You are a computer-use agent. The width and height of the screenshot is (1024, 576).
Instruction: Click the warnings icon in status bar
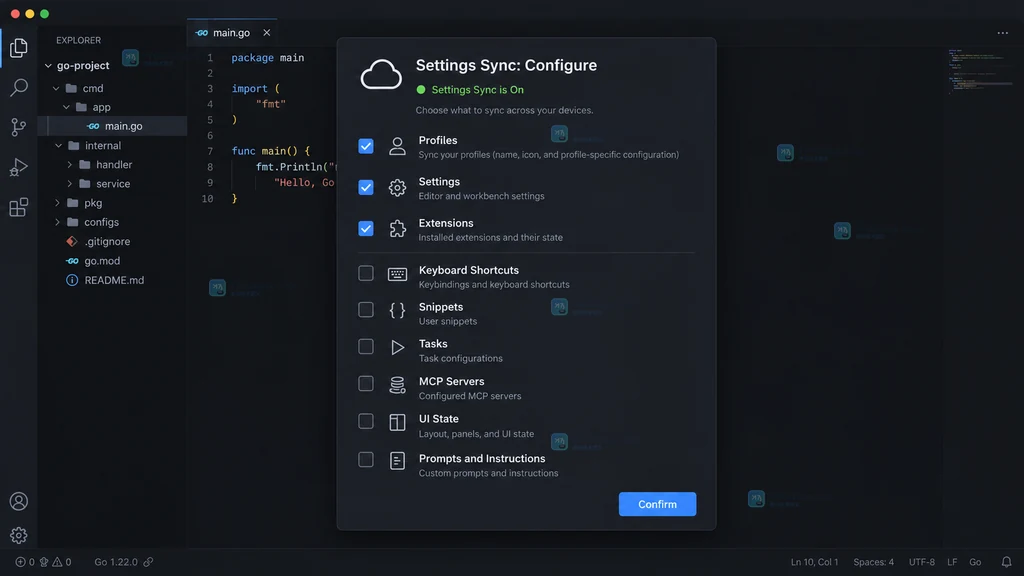(57, 562)
